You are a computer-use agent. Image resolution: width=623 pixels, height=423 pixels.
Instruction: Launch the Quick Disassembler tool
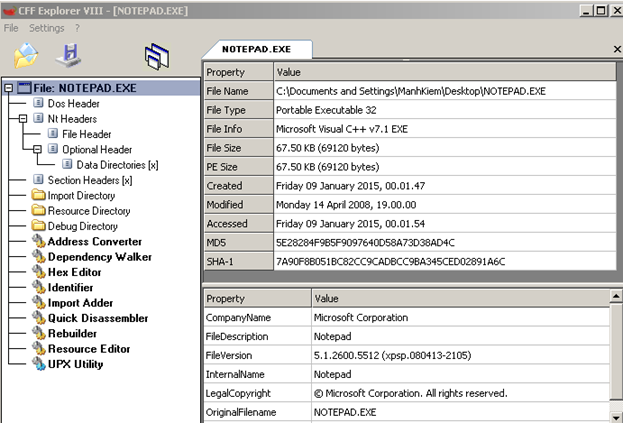tap(98, 318)
